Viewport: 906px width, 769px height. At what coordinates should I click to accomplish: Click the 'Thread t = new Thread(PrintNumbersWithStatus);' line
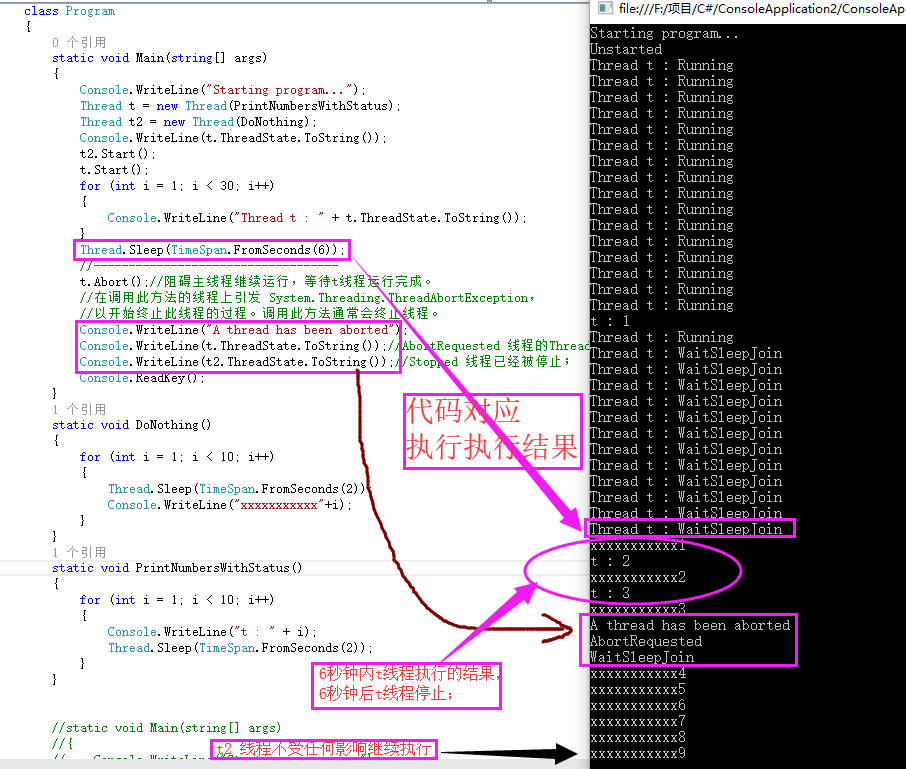(x=240, y=106)
